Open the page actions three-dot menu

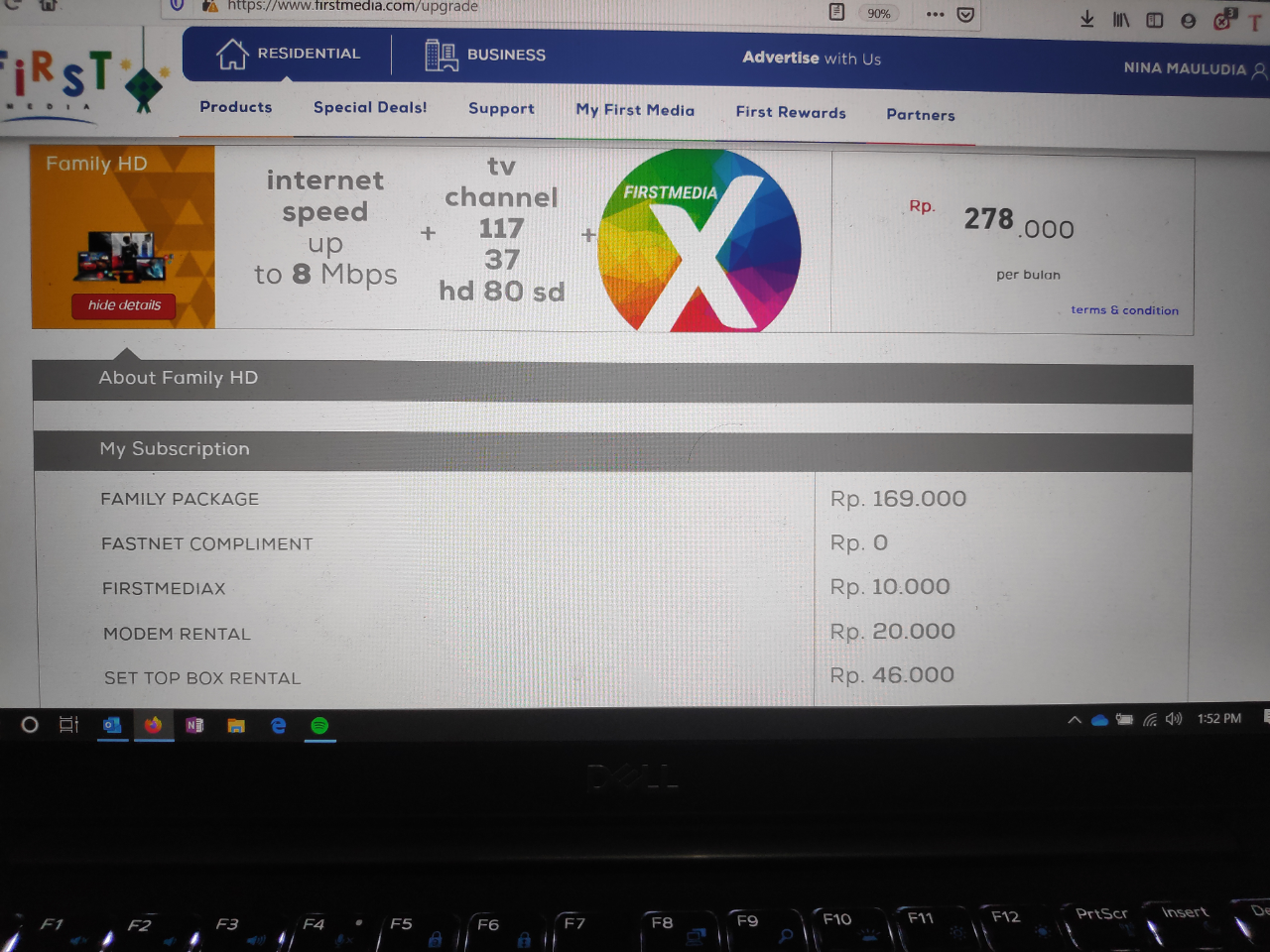(x=935, y=14)
